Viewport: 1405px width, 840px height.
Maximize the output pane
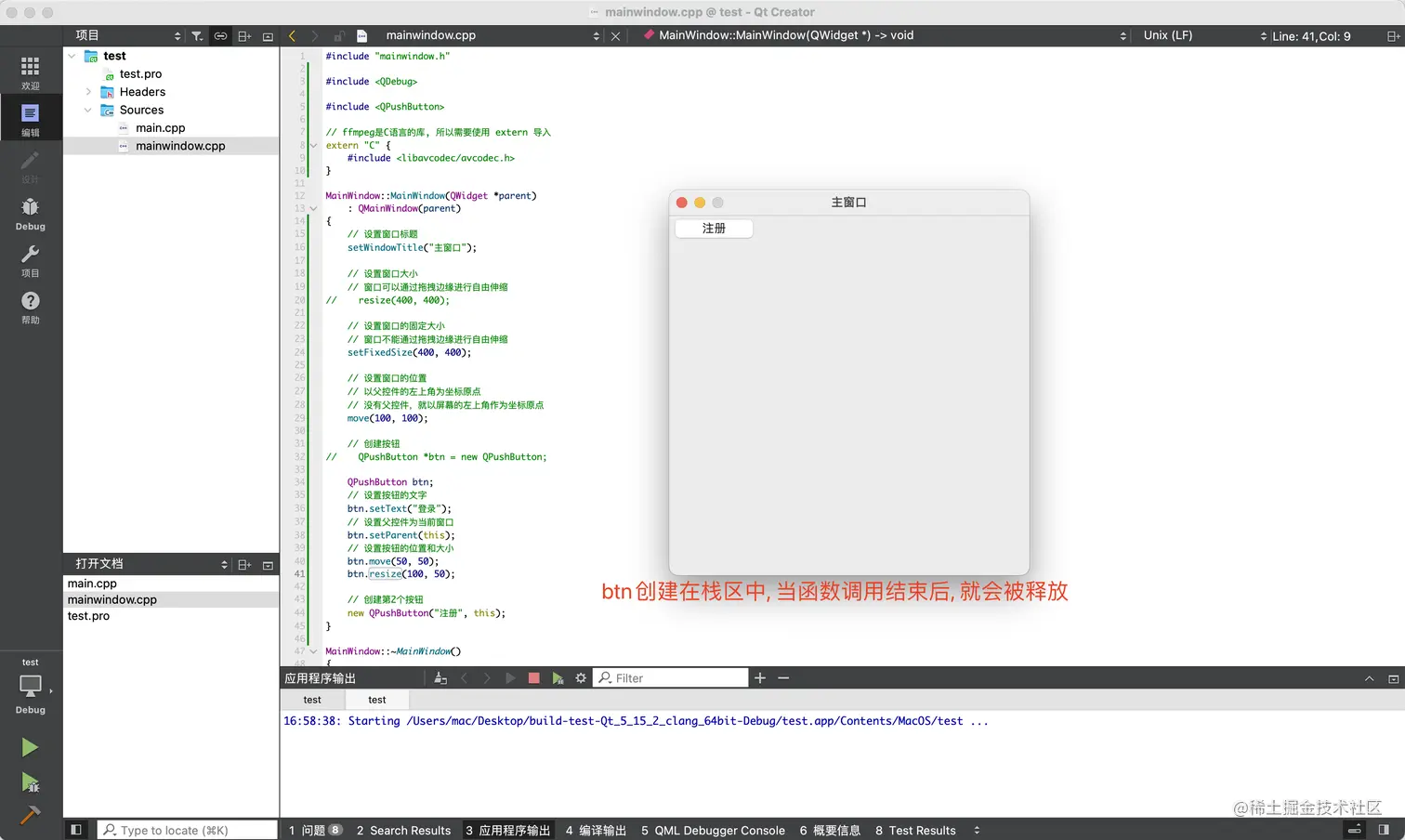click(x=1393, y=678)
